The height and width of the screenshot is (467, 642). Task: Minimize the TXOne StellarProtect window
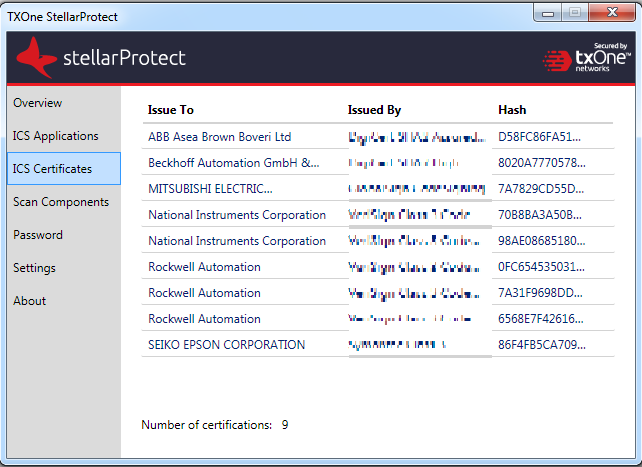(548, 13)
